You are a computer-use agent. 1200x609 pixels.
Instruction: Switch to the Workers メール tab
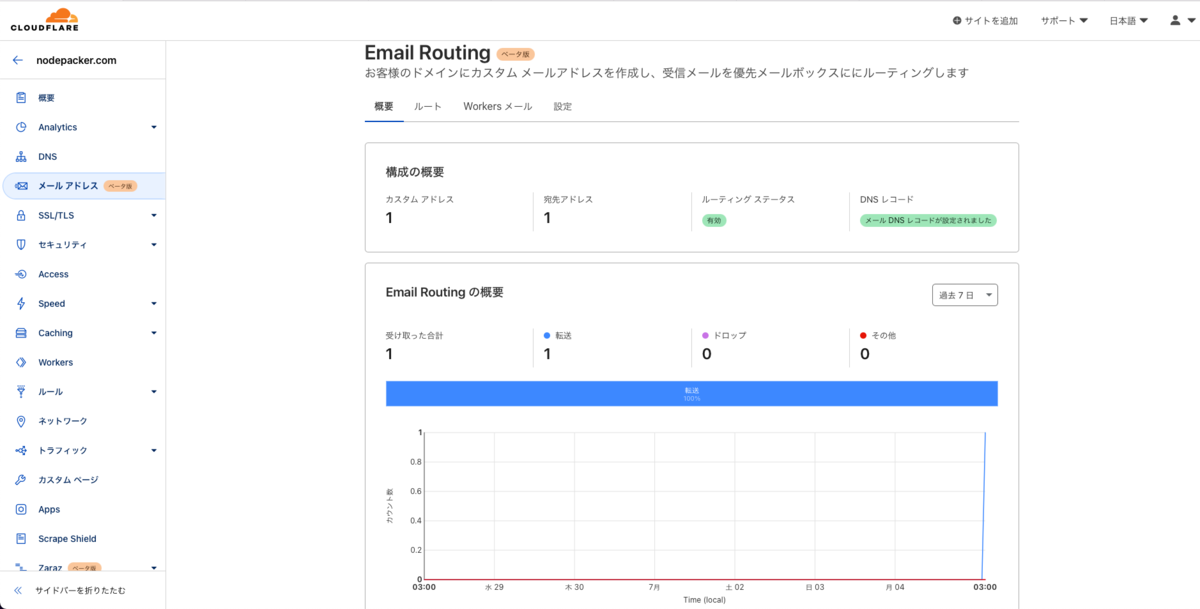(x=498, y=106)
